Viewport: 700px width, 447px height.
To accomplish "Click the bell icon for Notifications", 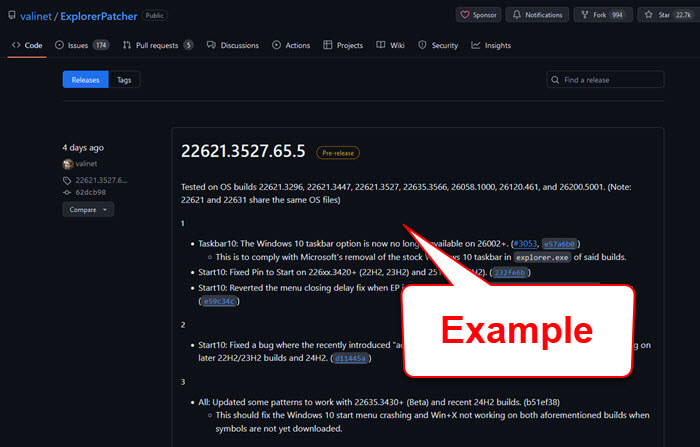I will (517, 15).
